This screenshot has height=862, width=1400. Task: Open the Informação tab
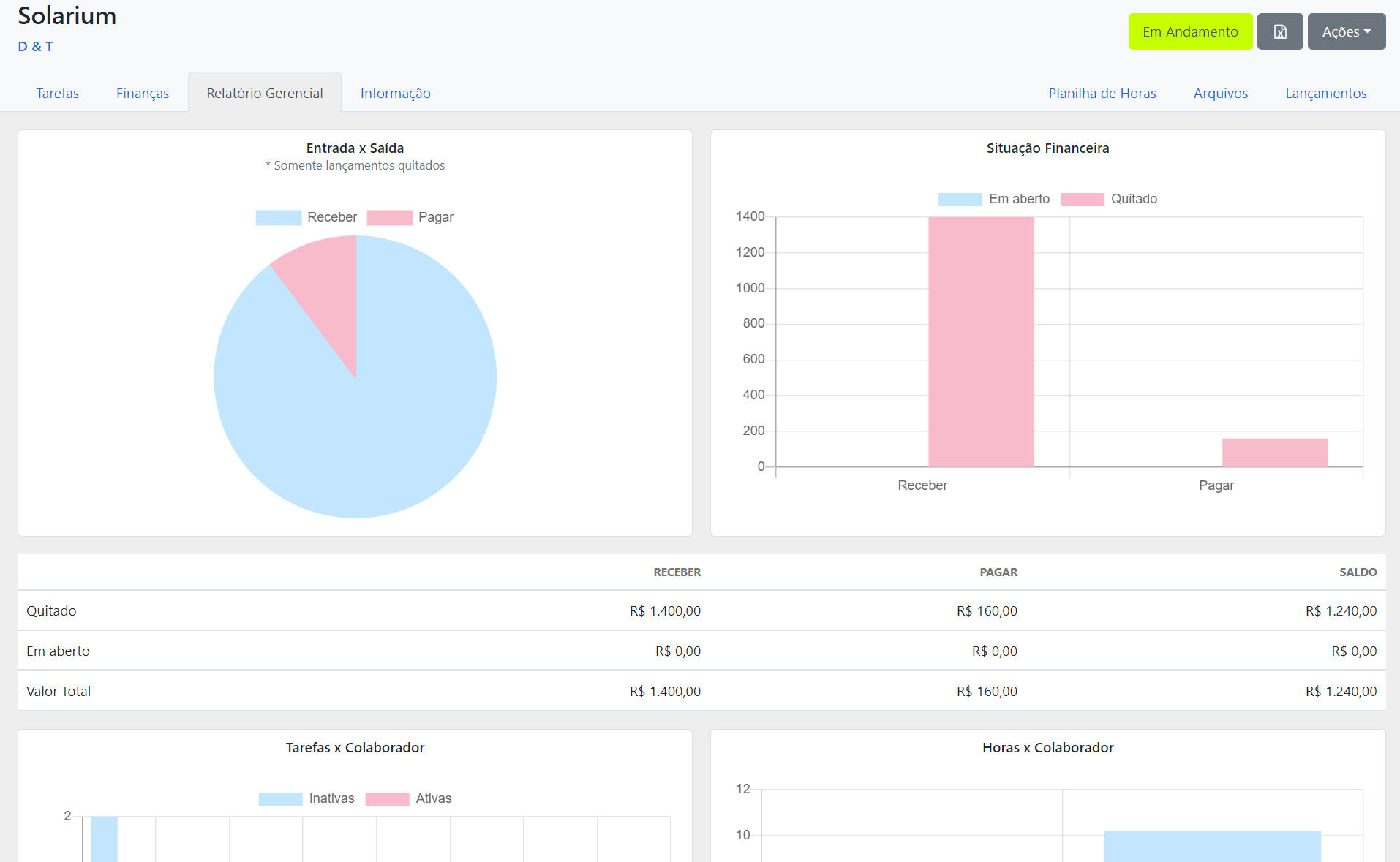point(396,93)
